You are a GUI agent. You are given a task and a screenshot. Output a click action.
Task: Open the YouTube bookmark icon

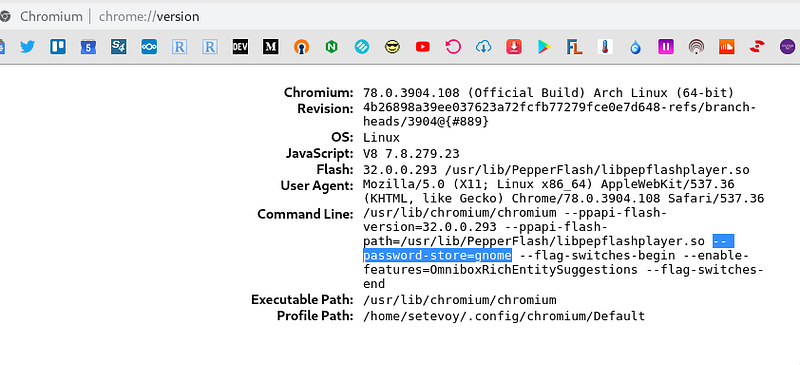click(x=422, y=47)
